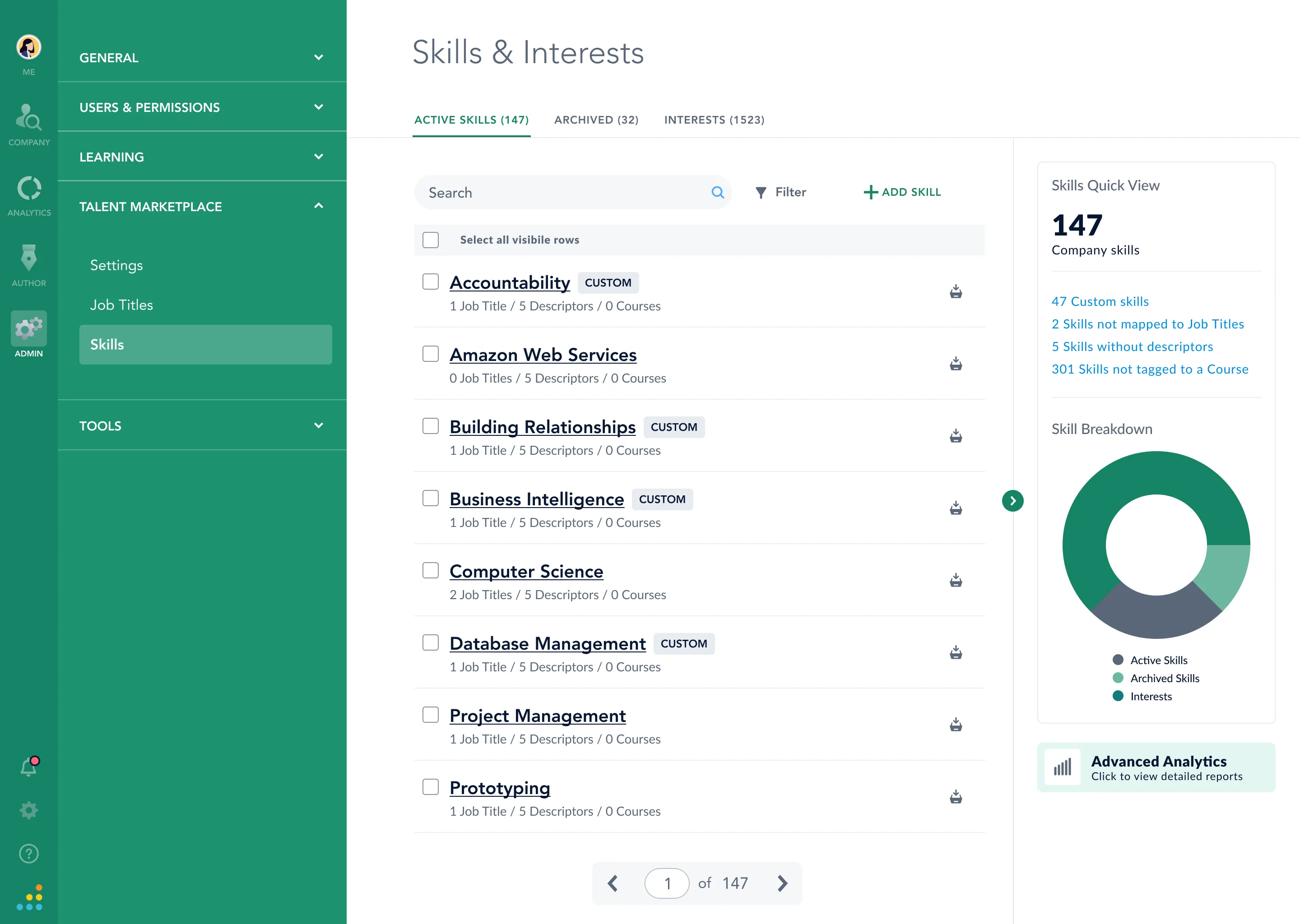This screenshot has width=1300, height=924.
Task: Tick the Amazon Web Services checkbox
Action: (x=431, y=354)
